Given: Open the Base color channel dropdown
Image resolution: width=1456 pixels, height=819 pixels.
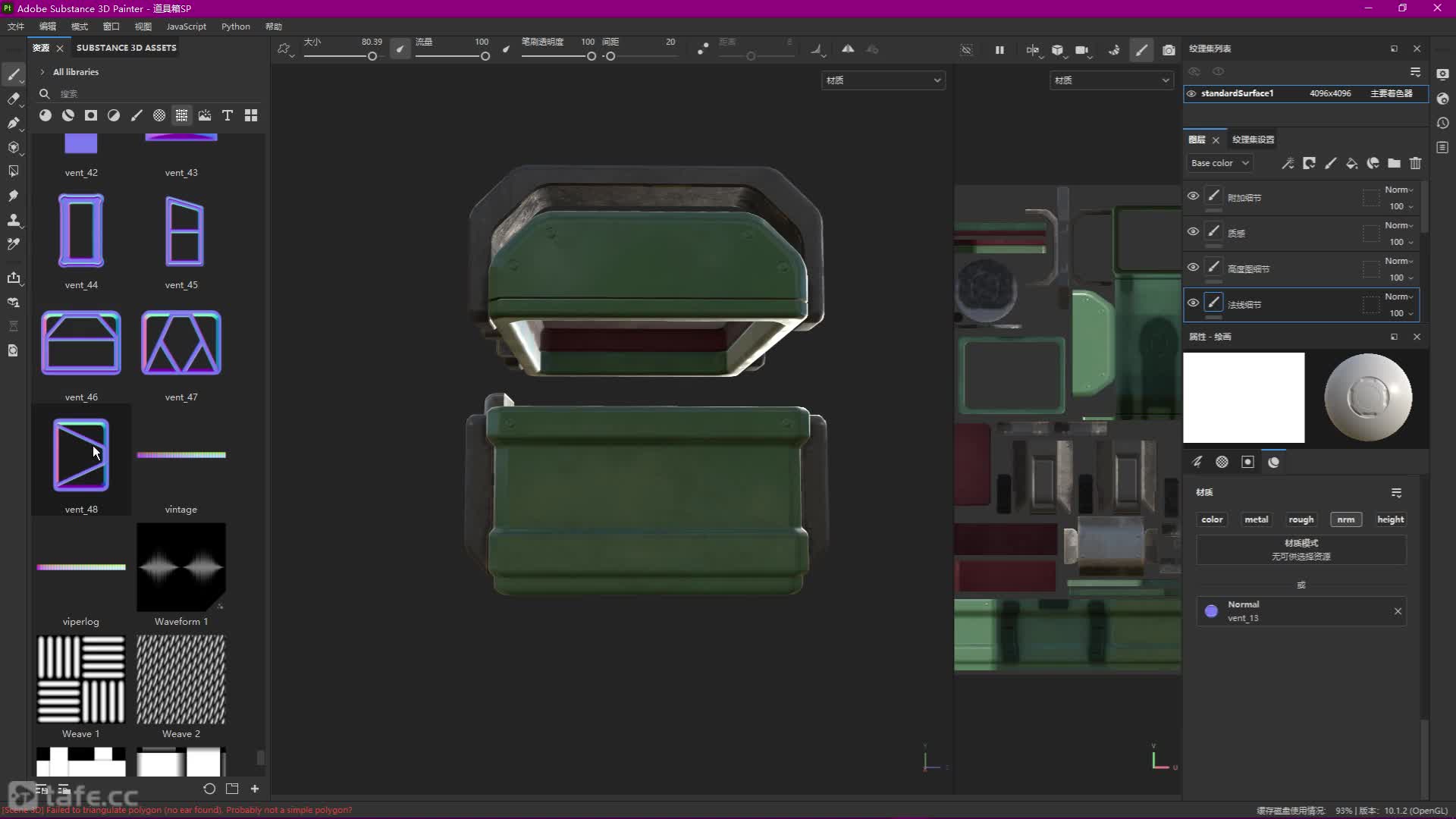Looking at the screenshot, I should 1219,163.
